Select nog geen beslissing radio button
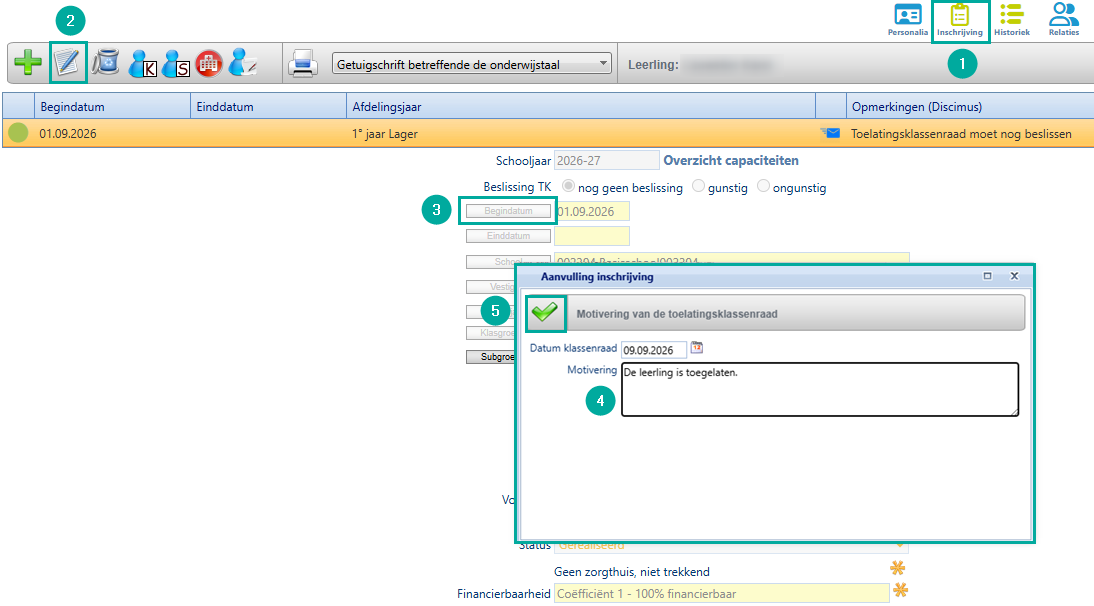 click(569, 185)
